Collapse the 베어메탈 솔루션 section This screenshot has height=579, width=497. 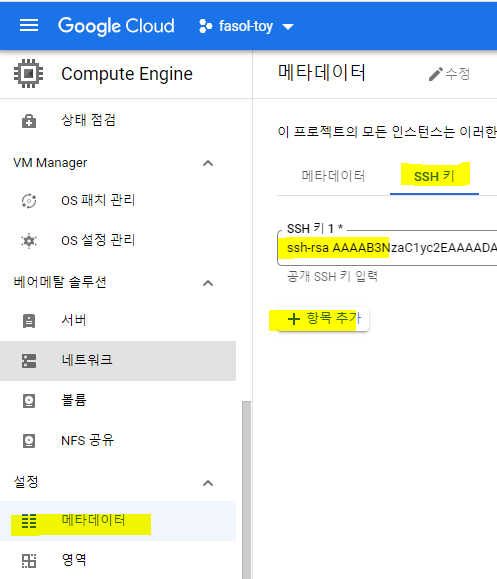click(x=208, y=283)
